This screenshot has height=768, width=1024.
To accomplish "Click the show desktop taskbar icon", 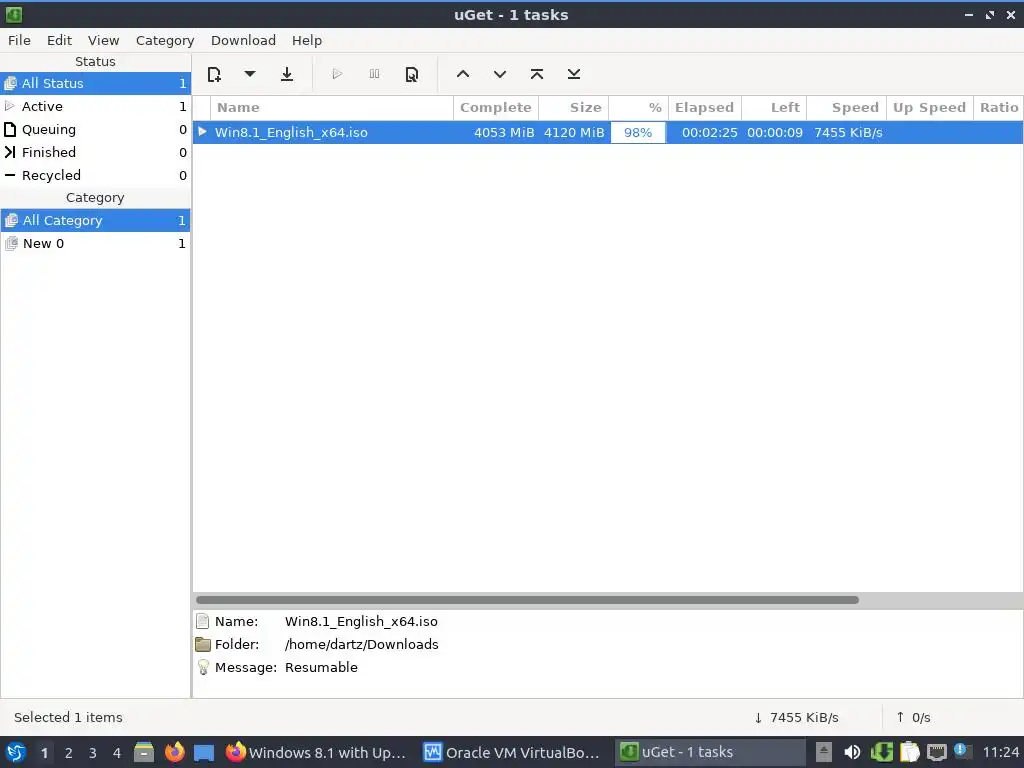I will coord(204,752).
